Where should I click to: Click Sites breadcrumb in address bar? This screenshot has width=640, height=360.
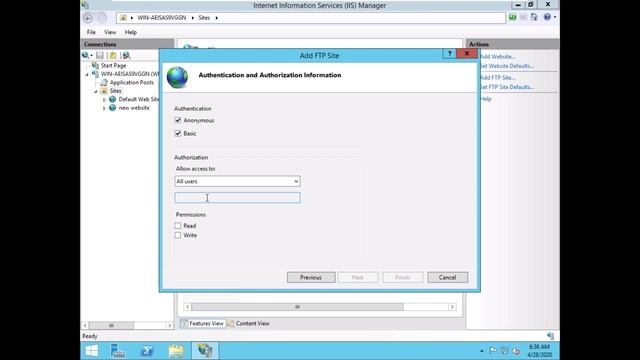(204, 18)
